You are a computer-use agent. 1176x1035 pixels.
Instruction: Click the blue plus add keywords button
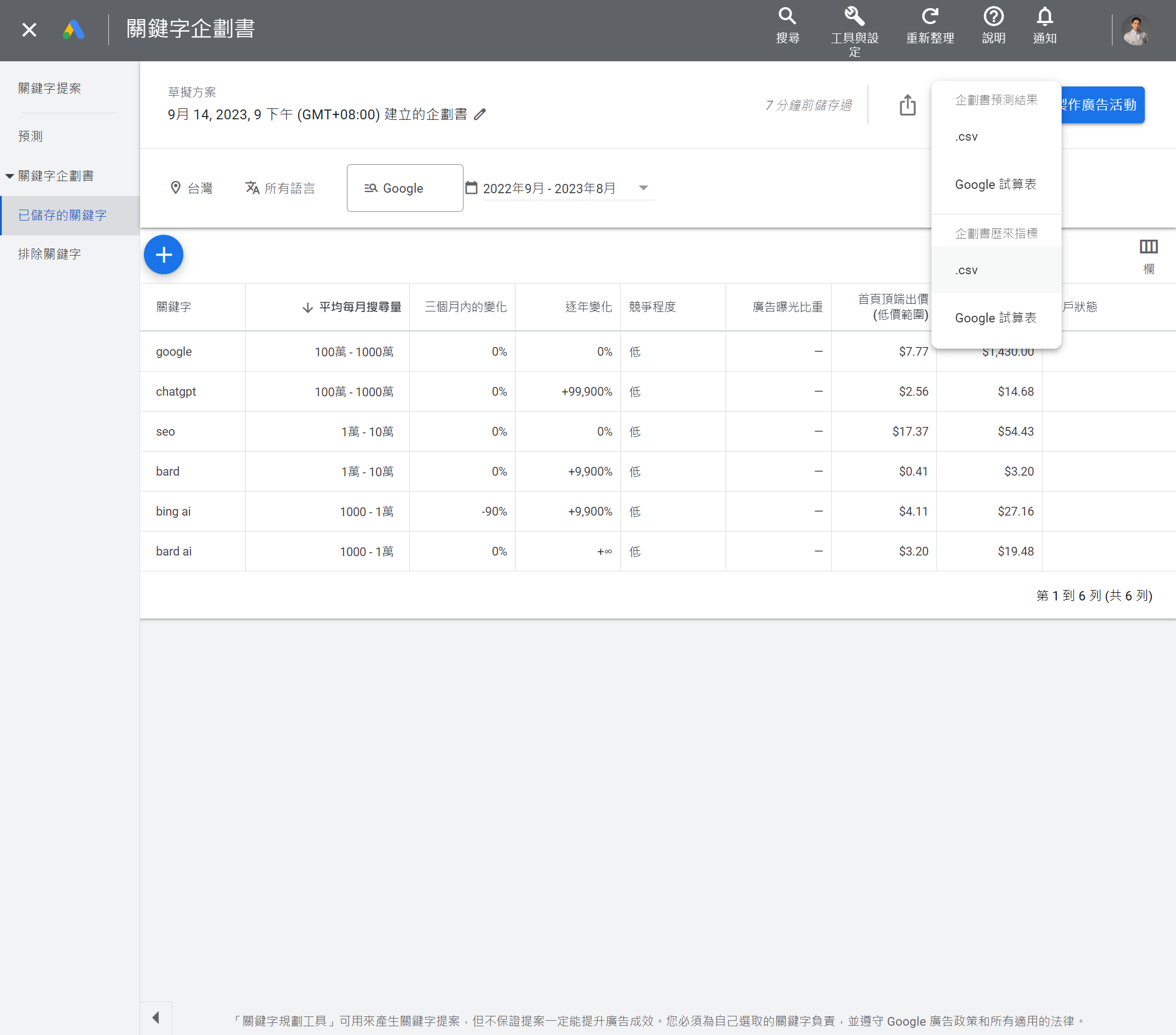(x=164, y=255)
